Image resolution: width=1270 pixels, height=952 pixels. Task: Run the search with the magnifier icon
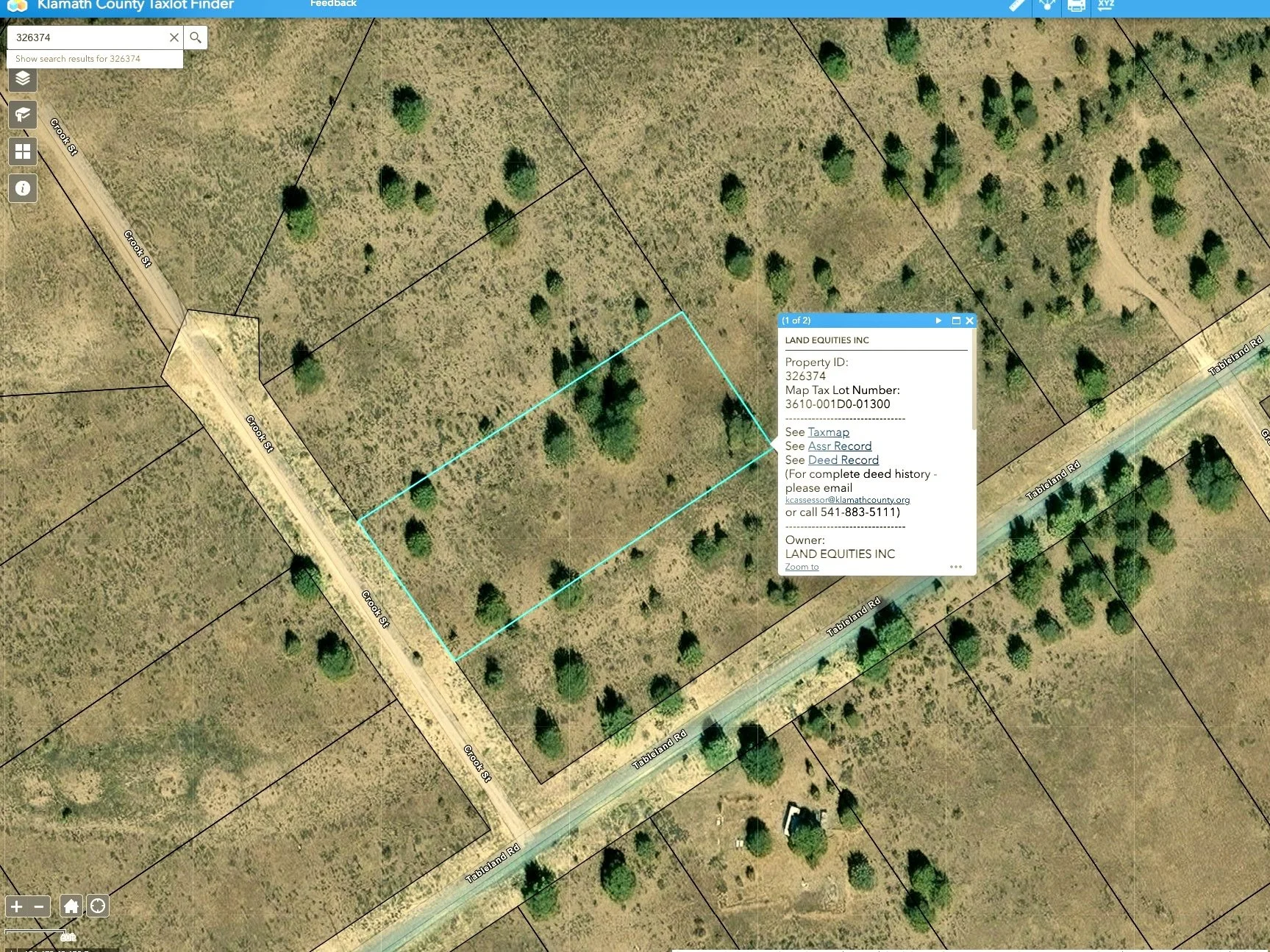(195, 37)
